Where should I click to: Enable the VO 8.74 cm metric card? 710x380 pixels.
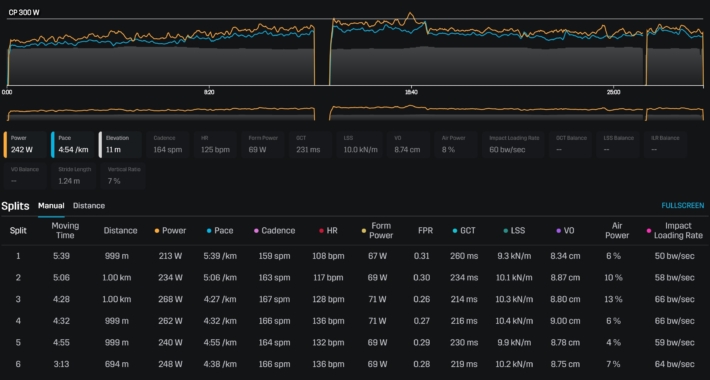pos(408,144)
